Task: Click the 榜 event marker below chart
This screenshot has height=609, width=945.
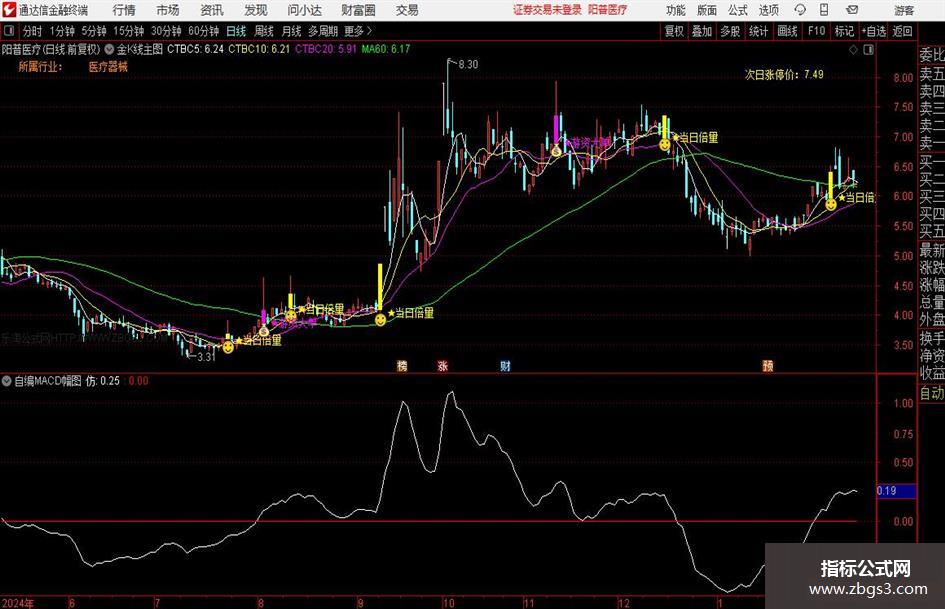Action: coord(402,365)
